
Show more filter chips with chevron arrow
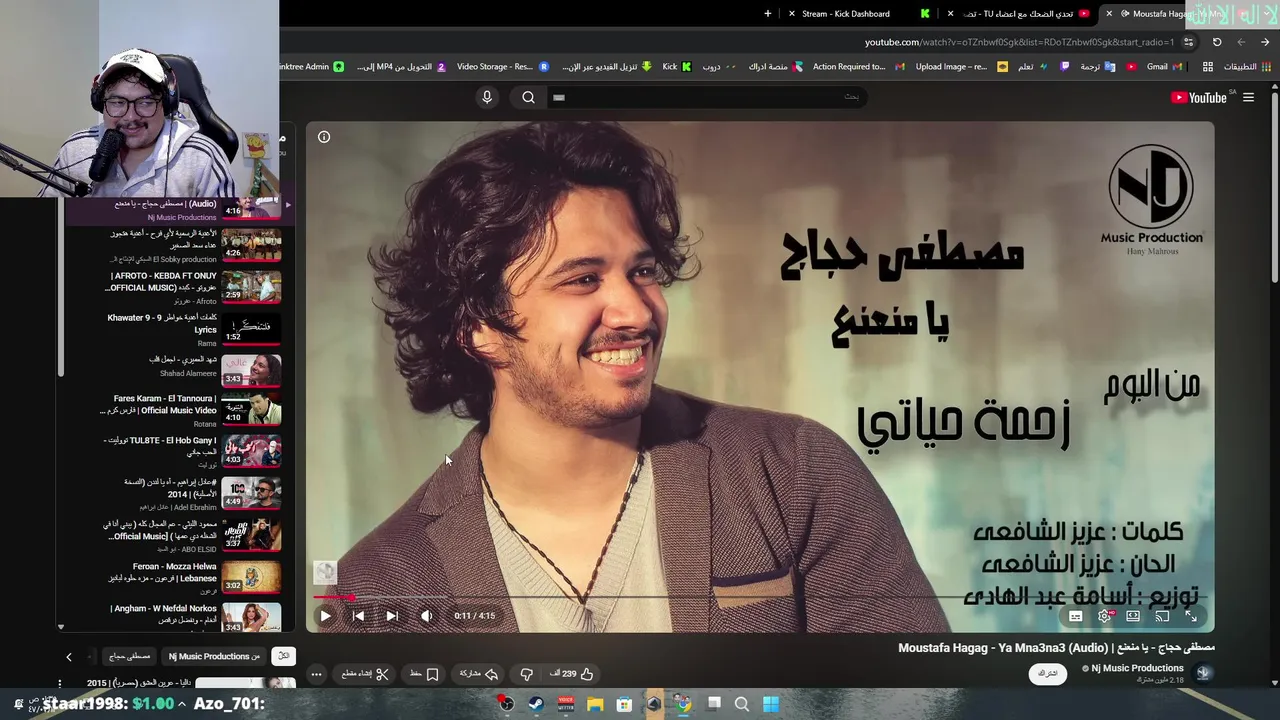pos(69,657)
